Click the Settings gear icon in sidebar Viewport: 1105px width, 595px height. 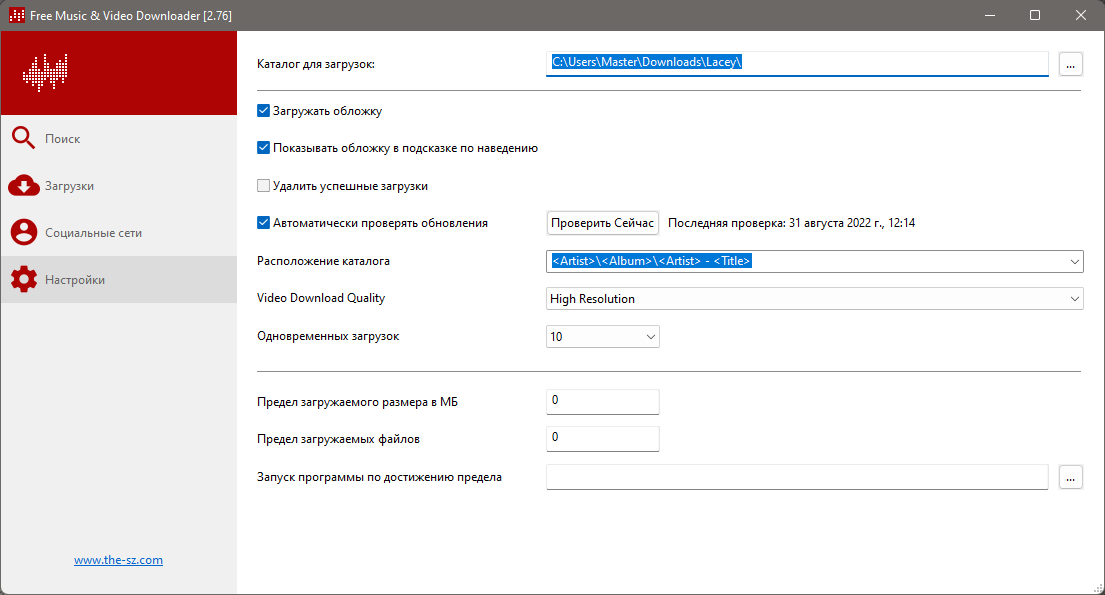[x=23, y=280]
